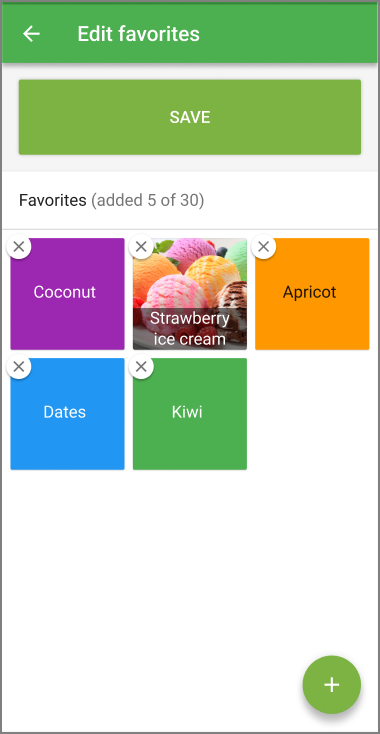Screen dimensions: 380x734
Task: Delete the Apricot favorite via X icon
Action: coord(263,246)
